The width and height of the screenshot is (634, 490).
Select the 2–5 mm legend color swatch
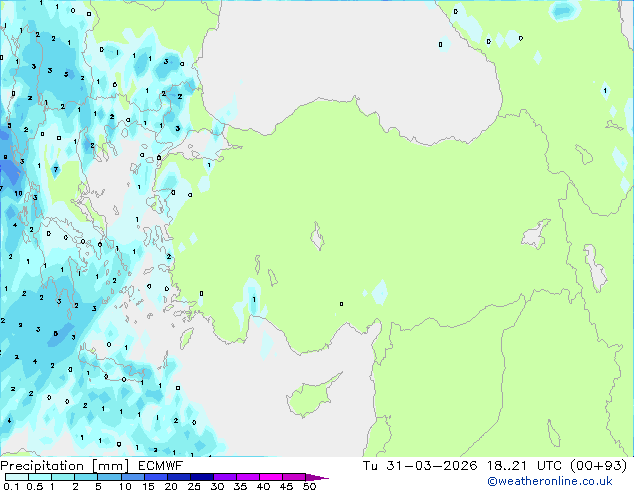click(x=86, y=477)
